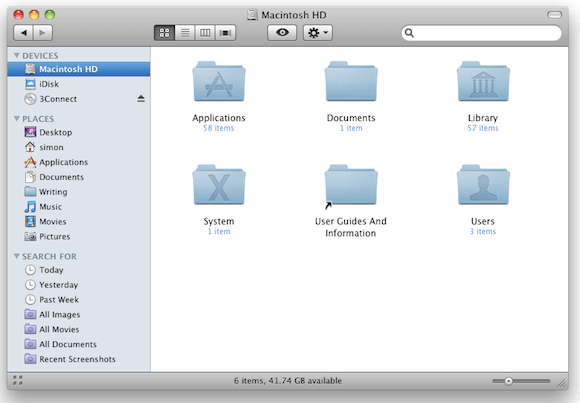Viewport: 580px width, 403px height.
Task: Minimize the window with the yellow button
Action: 34,15
